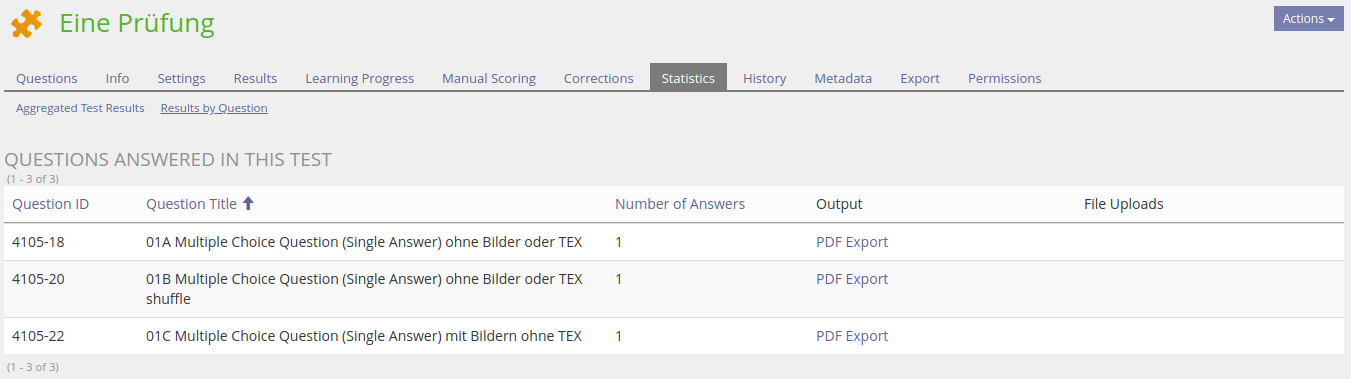The image size is (1351, 379).
Task: Switch to Manual Scoring tab
Action: [489, 78]
